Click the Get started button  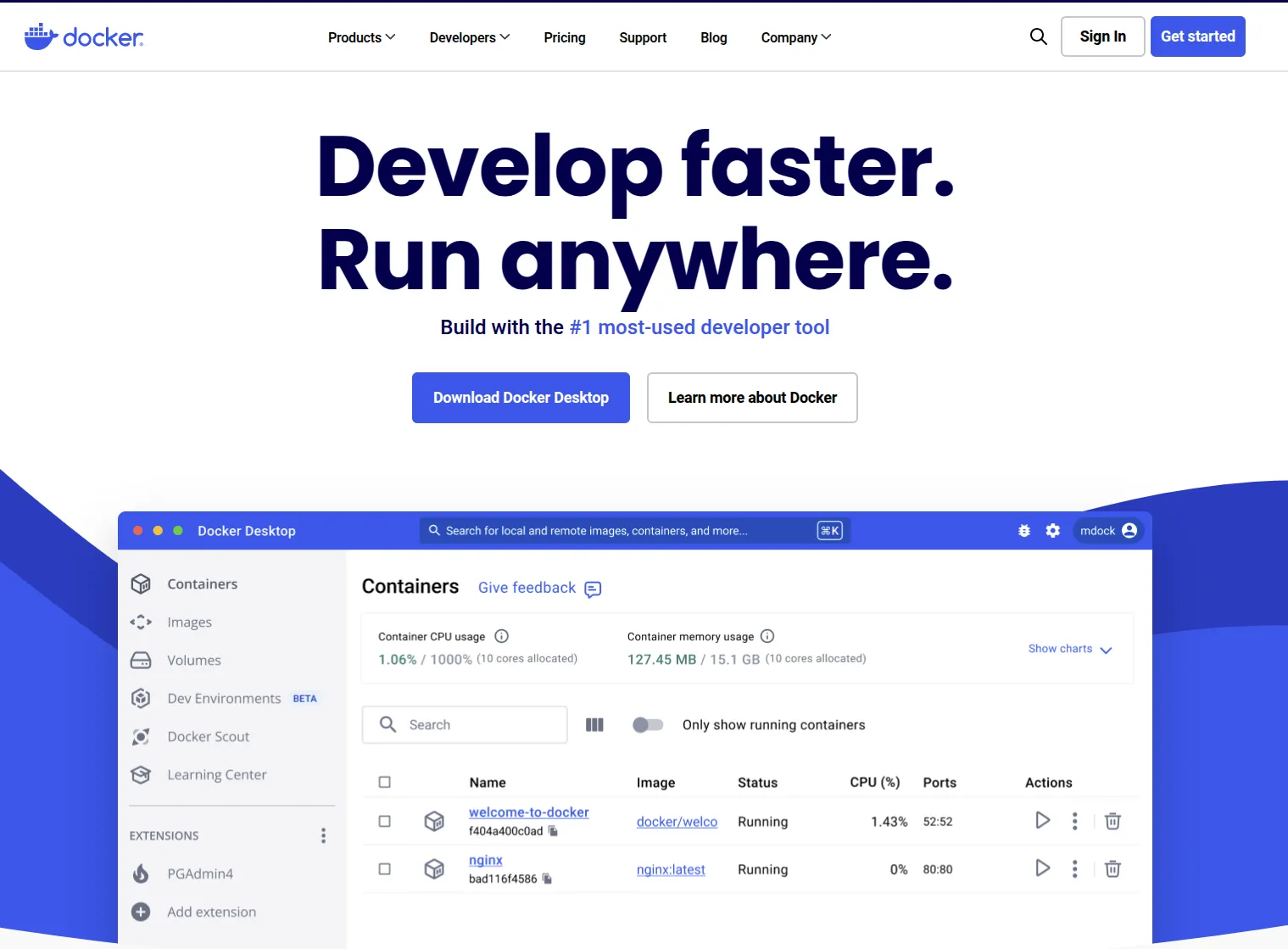[1198, 36]
